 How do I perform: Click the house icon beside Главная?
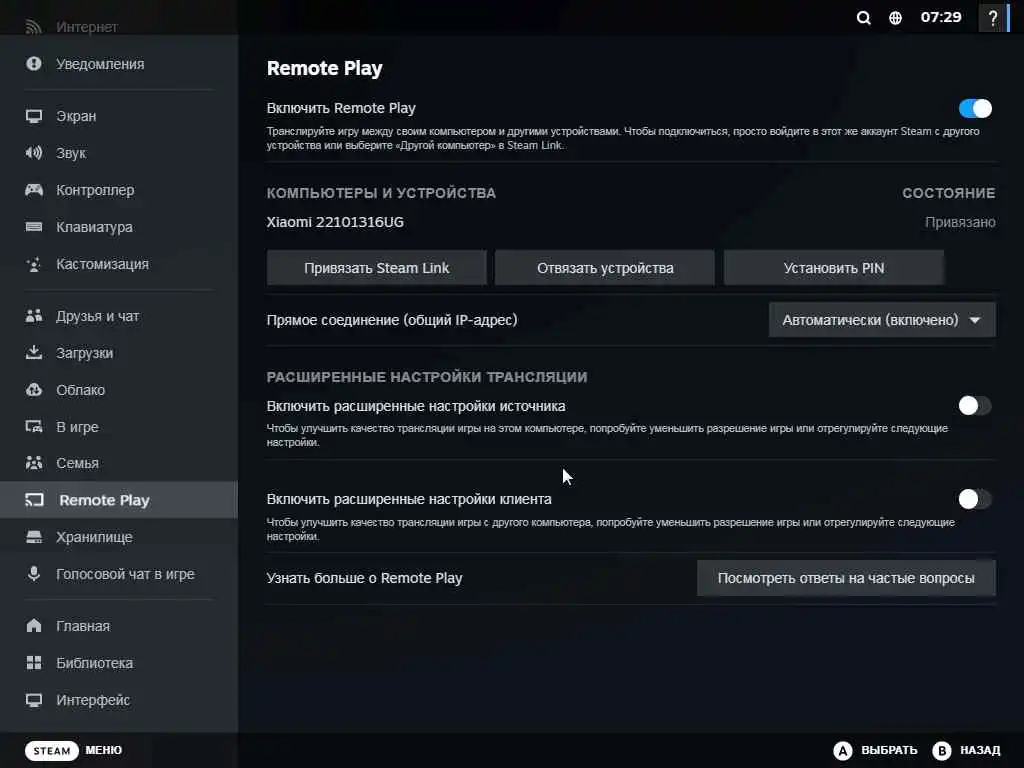coord(34,626)
